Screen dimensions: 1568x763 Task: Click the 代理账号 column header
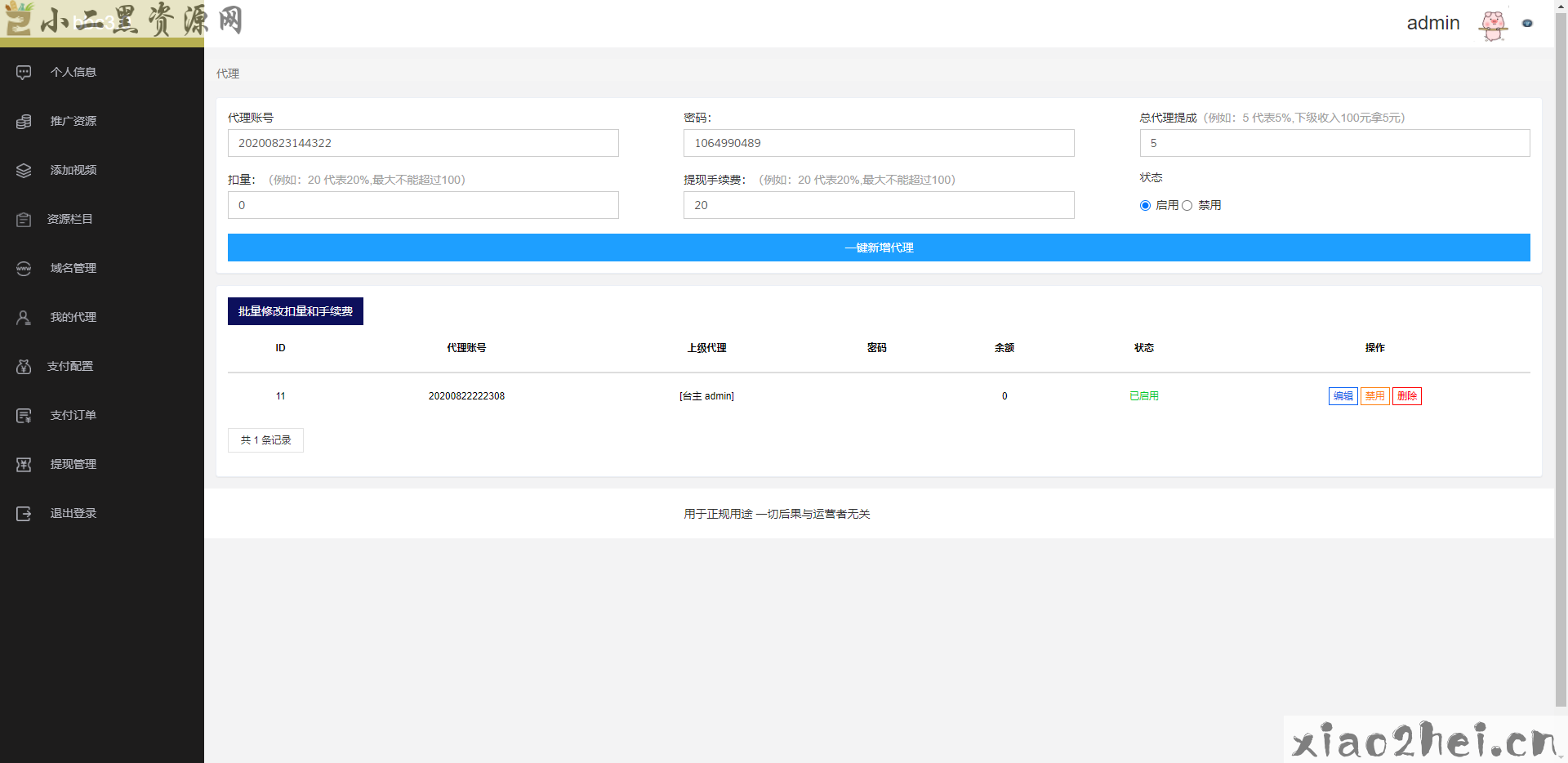[x=466, y=348]
